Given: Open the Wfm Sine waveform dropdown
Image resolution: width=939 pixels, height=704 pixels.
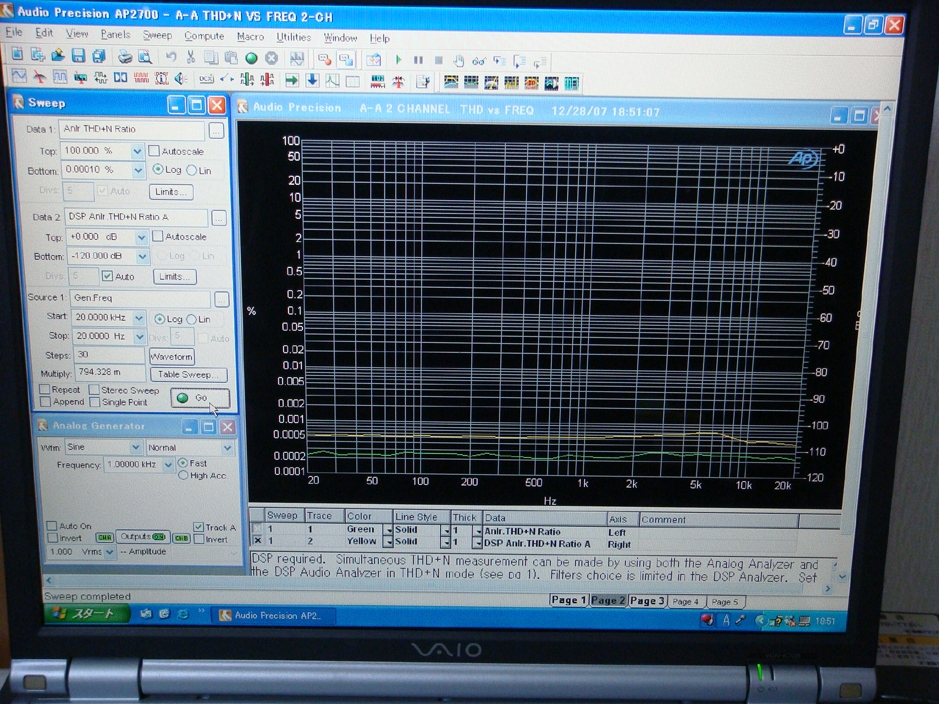Looking at the screenshot, I should click(136, 447).
